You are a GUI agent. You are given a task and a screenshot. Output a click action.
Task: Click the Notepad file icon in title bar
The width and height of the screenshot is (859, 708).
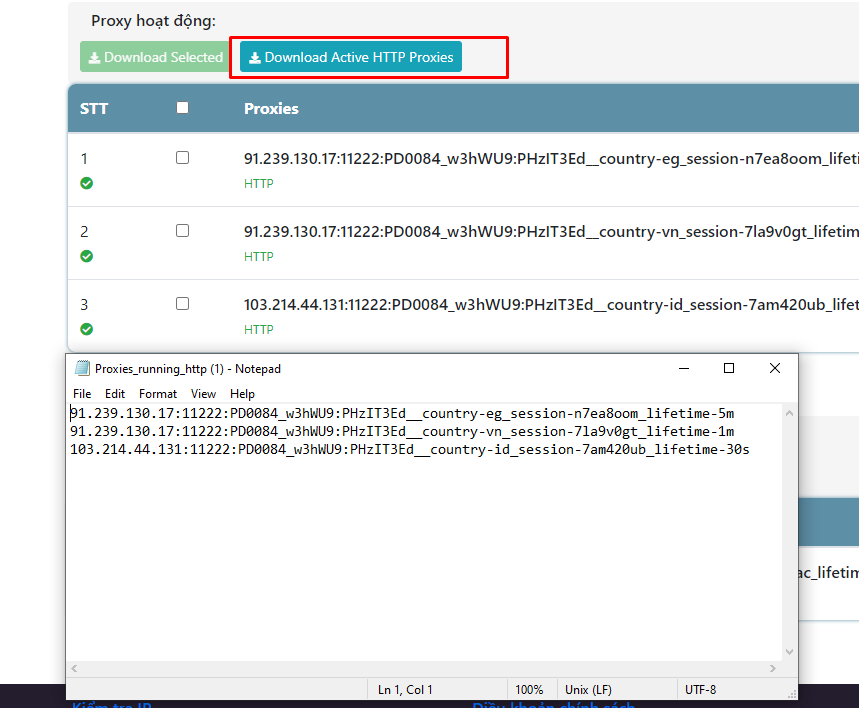82,368
